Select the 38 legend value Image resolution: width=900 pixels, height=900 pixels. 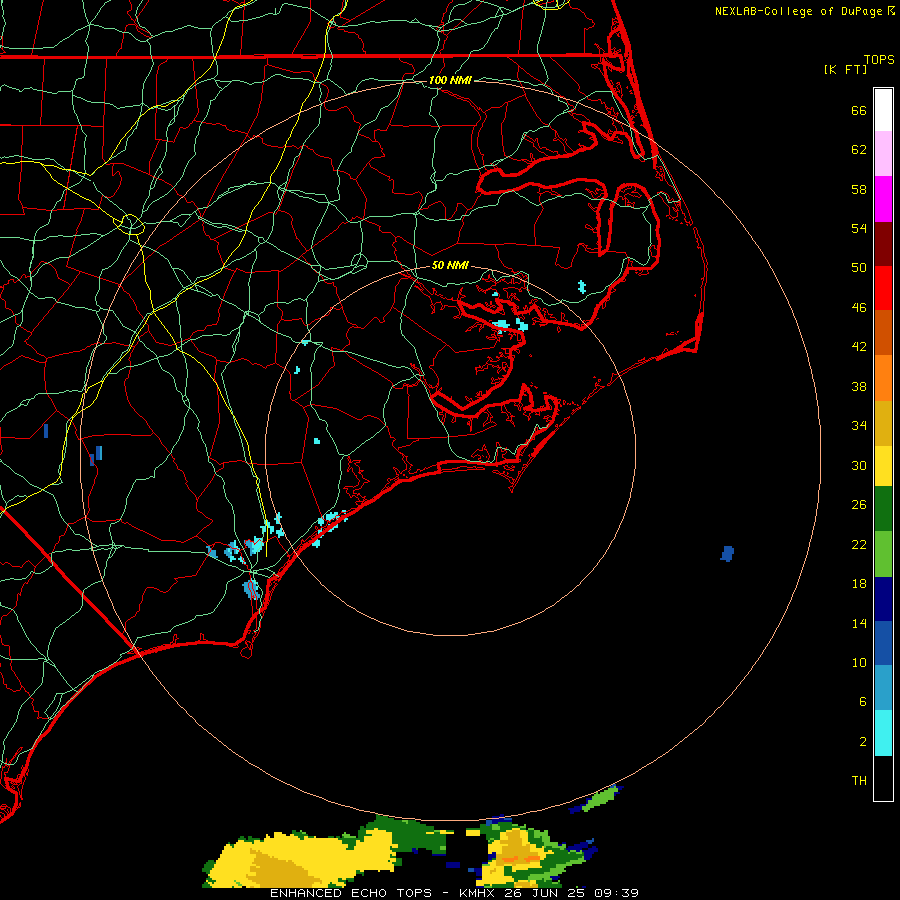pyautogui.click(x=859, y=386)
